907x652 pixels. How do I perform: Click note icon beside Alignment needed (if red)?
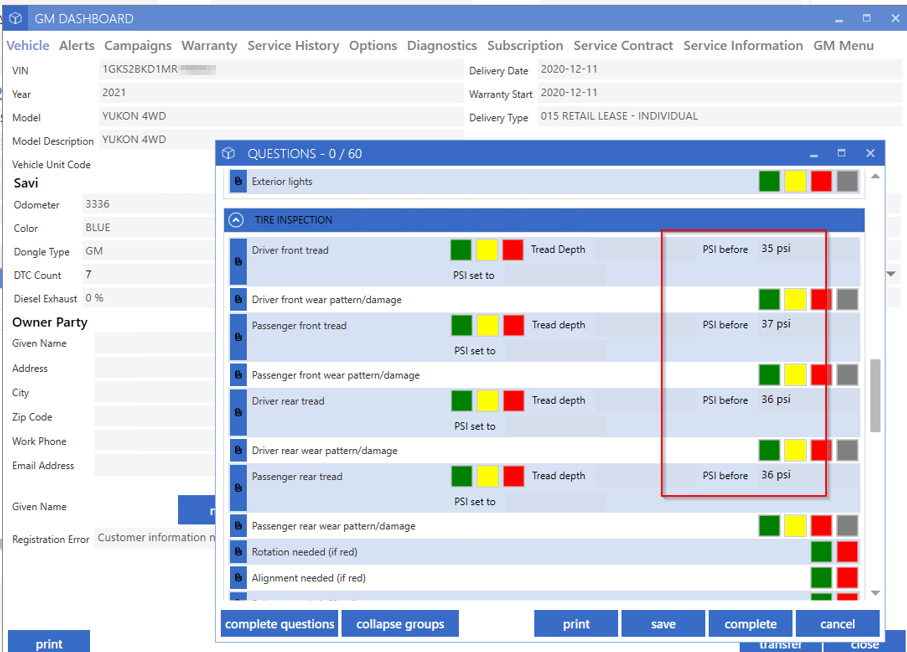tap(238, 578)
